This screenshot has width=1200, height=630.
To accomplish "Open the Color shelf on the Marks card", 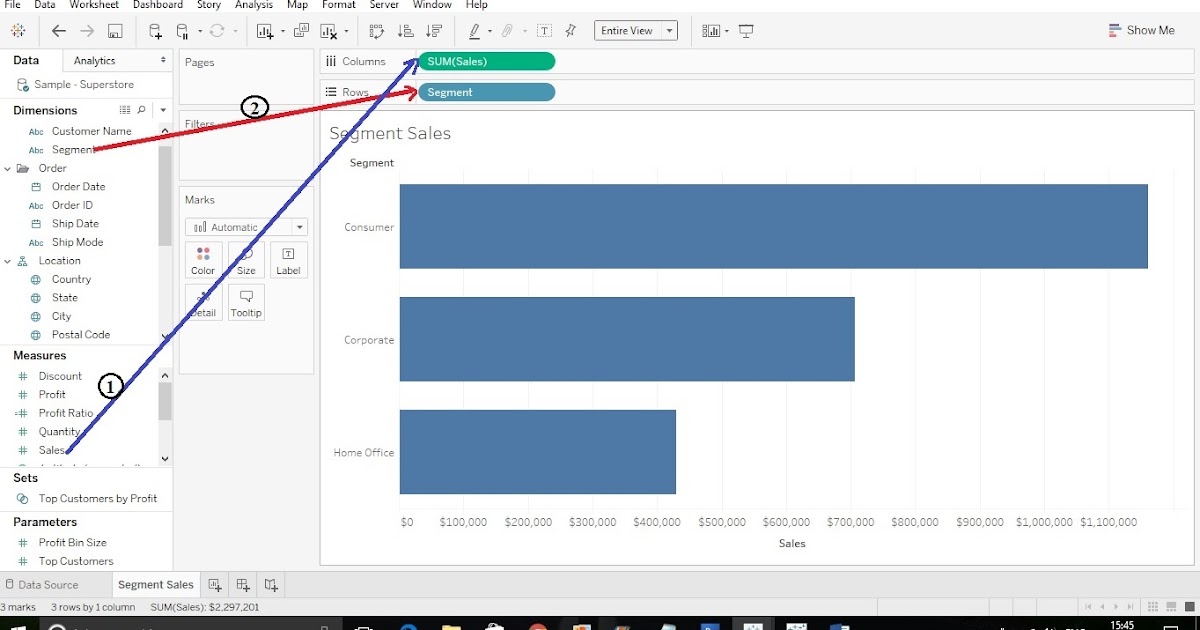I will pyautogui.click(x=203, y=260).
